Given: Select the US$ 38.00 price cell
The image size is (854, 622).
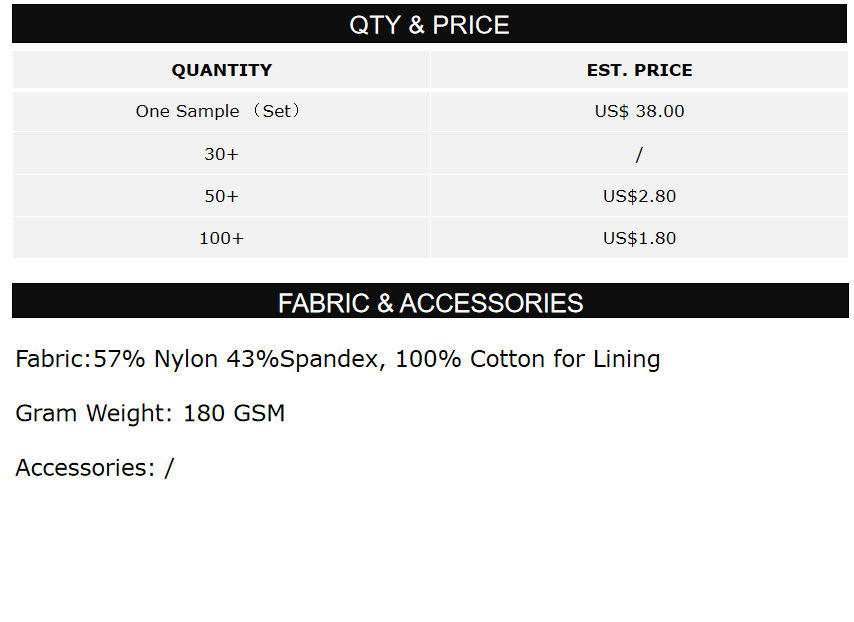Looking at the screenshot, I should coord(639,111).
